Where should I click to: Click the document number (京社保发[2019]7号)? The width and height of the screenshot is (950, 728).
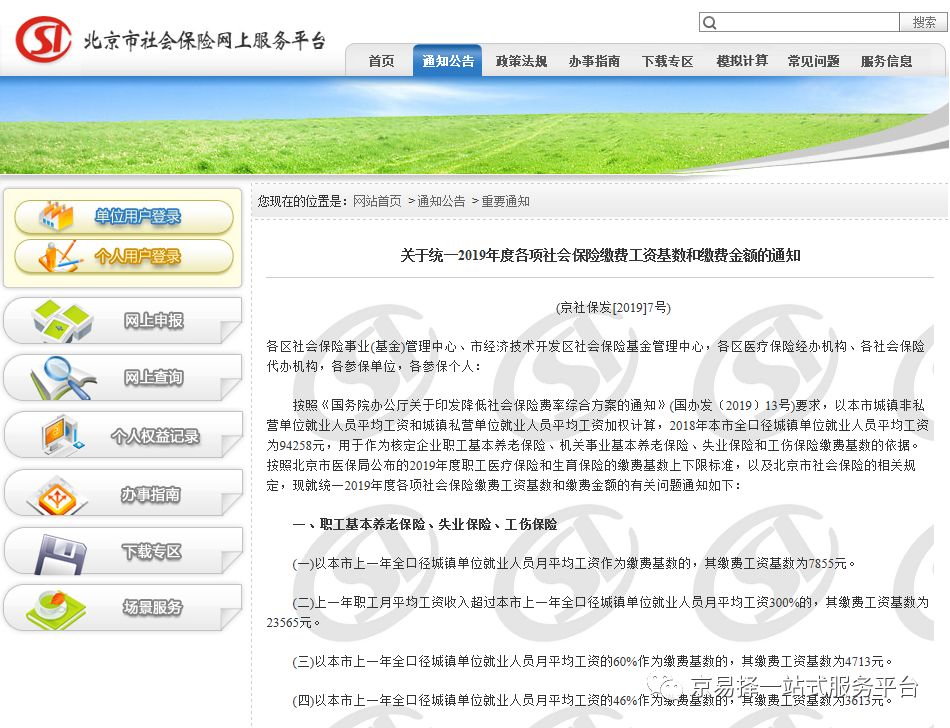point(613,308)
